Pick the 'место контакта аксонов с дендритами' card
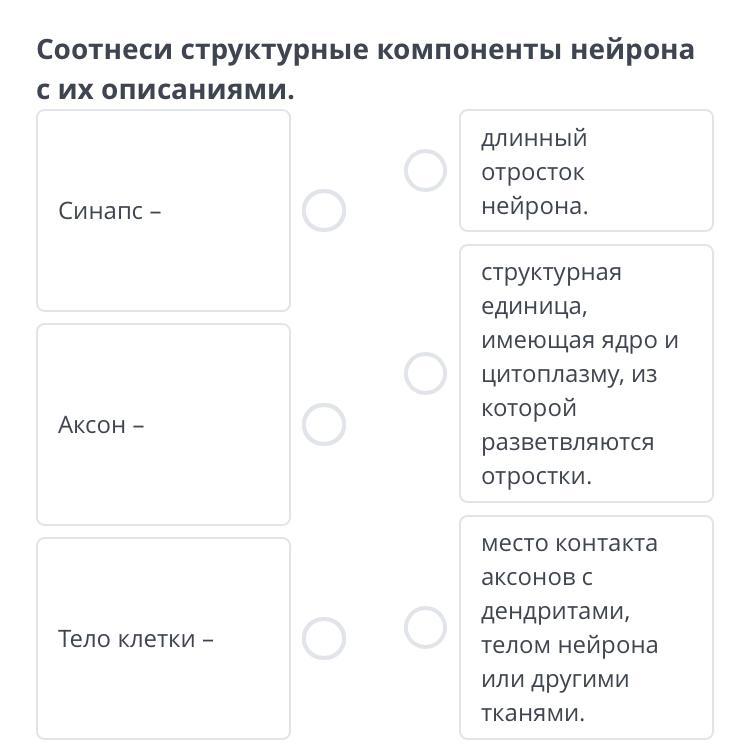The width and height of the screenshot is (750, 751). 586,627
